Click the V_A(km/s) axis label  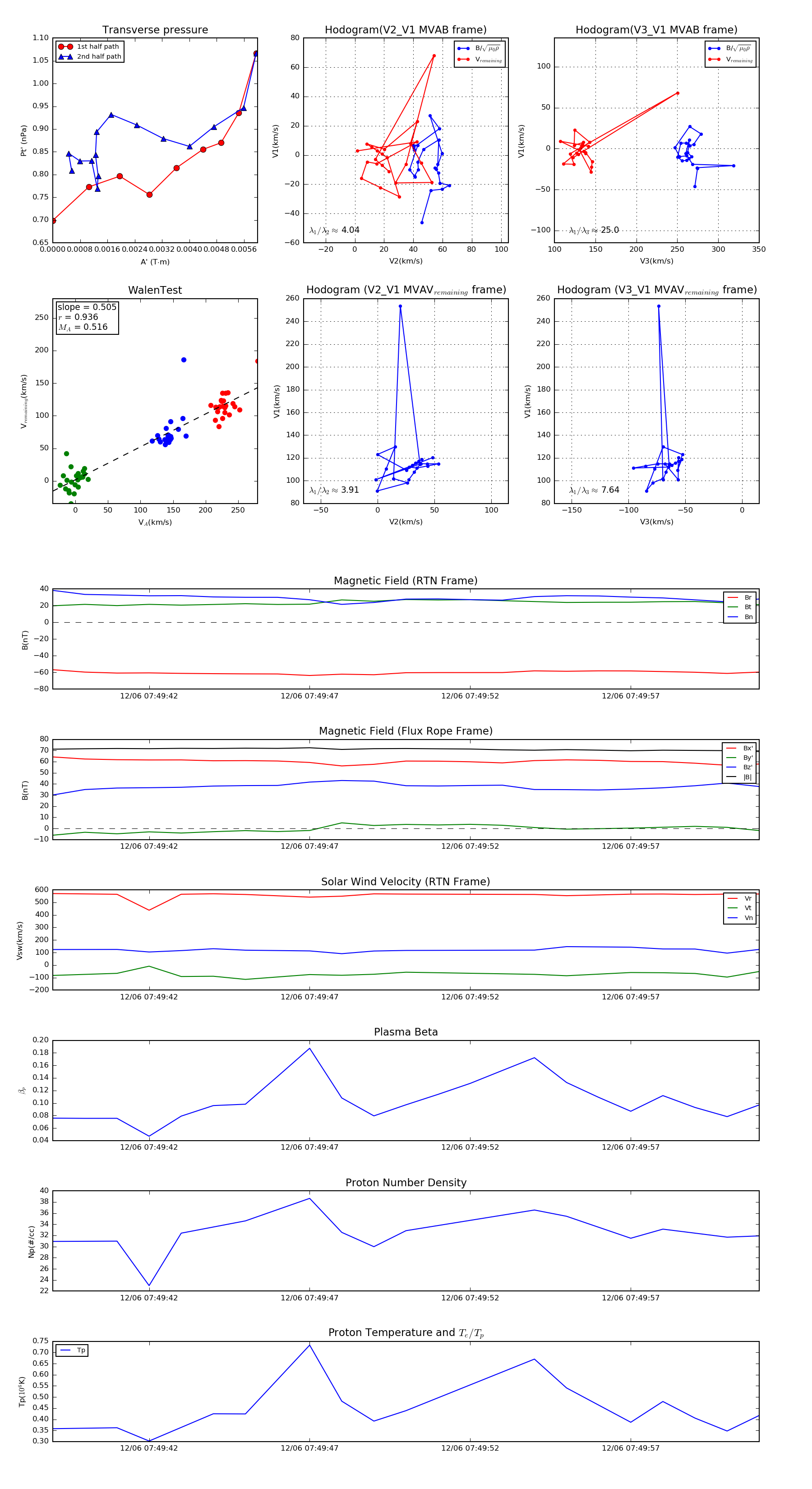pos(155,523)
